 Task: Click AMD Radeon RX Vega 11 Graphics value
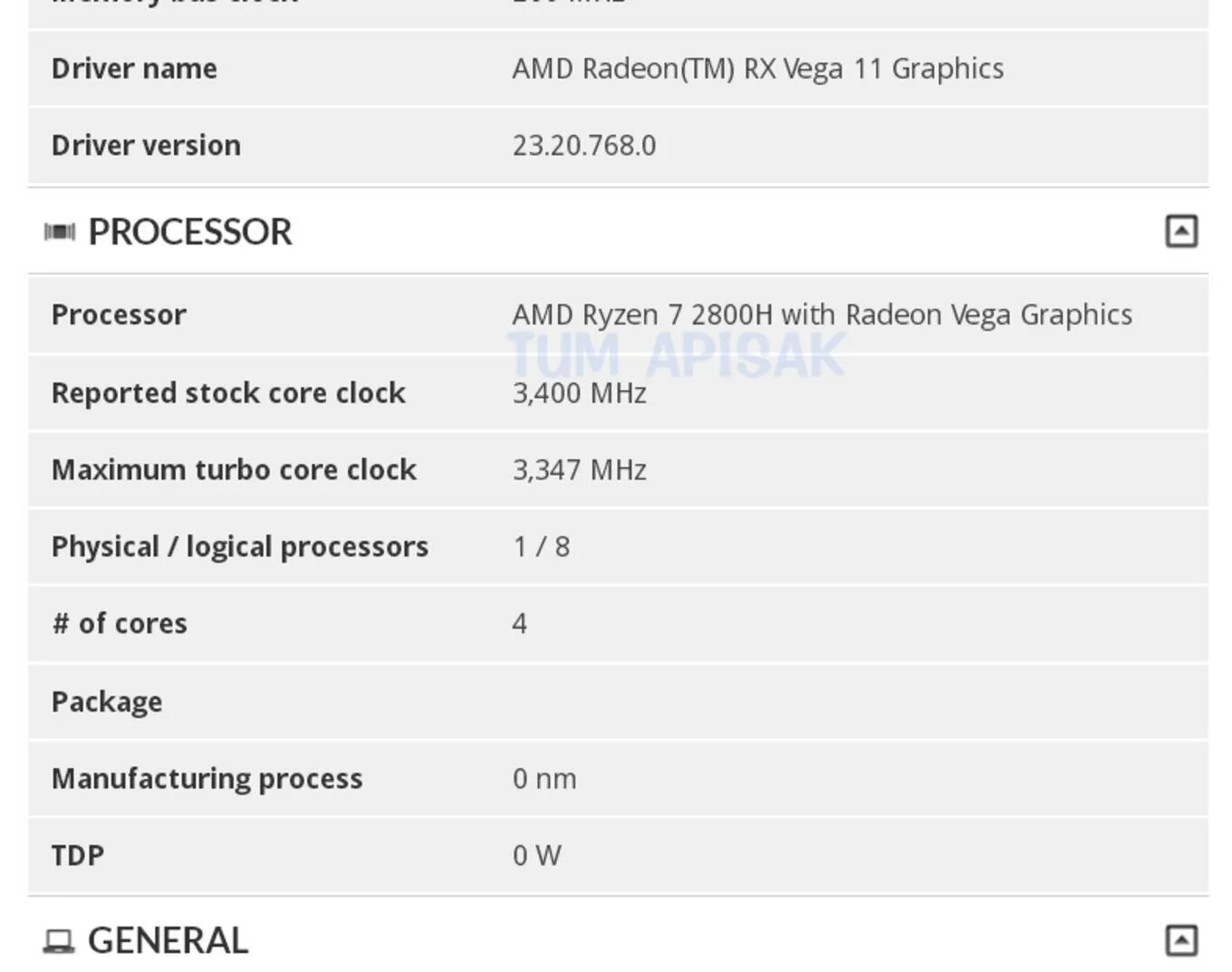click(x=757, y=69)
